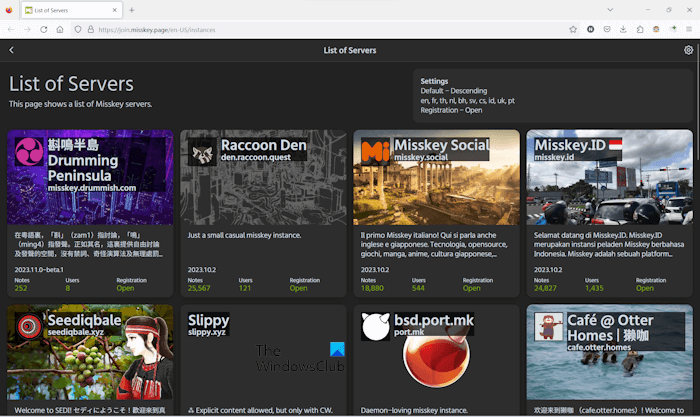Reload the page with the refresh icon
Screen dimensions: 700x417
pos(43,29)
